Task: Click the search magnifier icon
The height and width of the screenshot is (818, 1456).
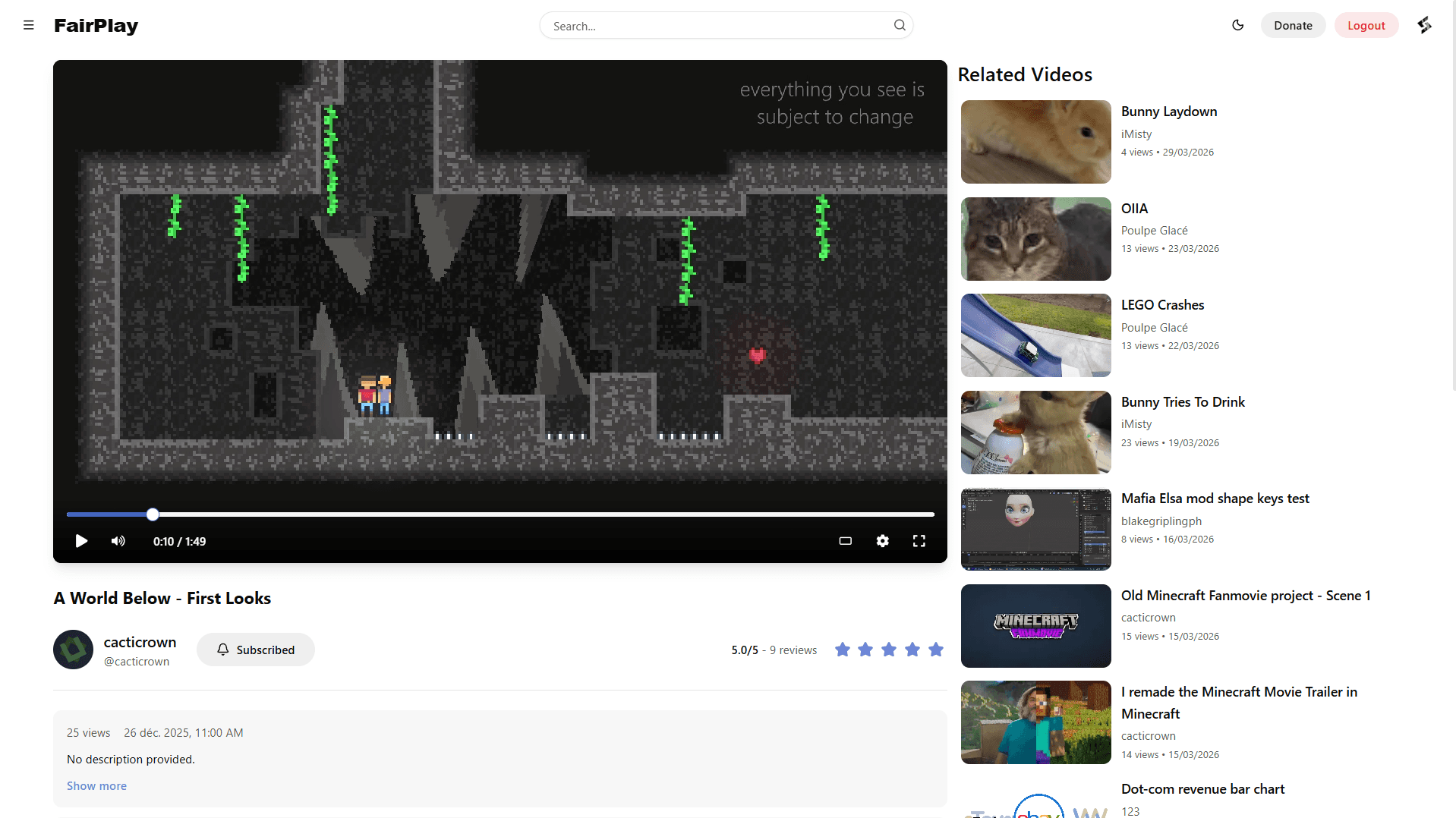Action: (900, 25)
